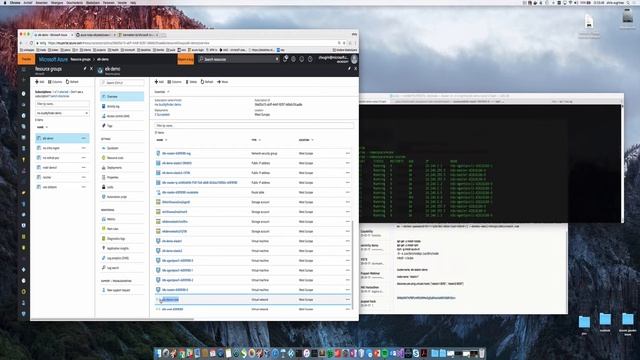Open Access control (IAM) menu item
The height and width of the screenshot is (360, 640).
point(122,116)
